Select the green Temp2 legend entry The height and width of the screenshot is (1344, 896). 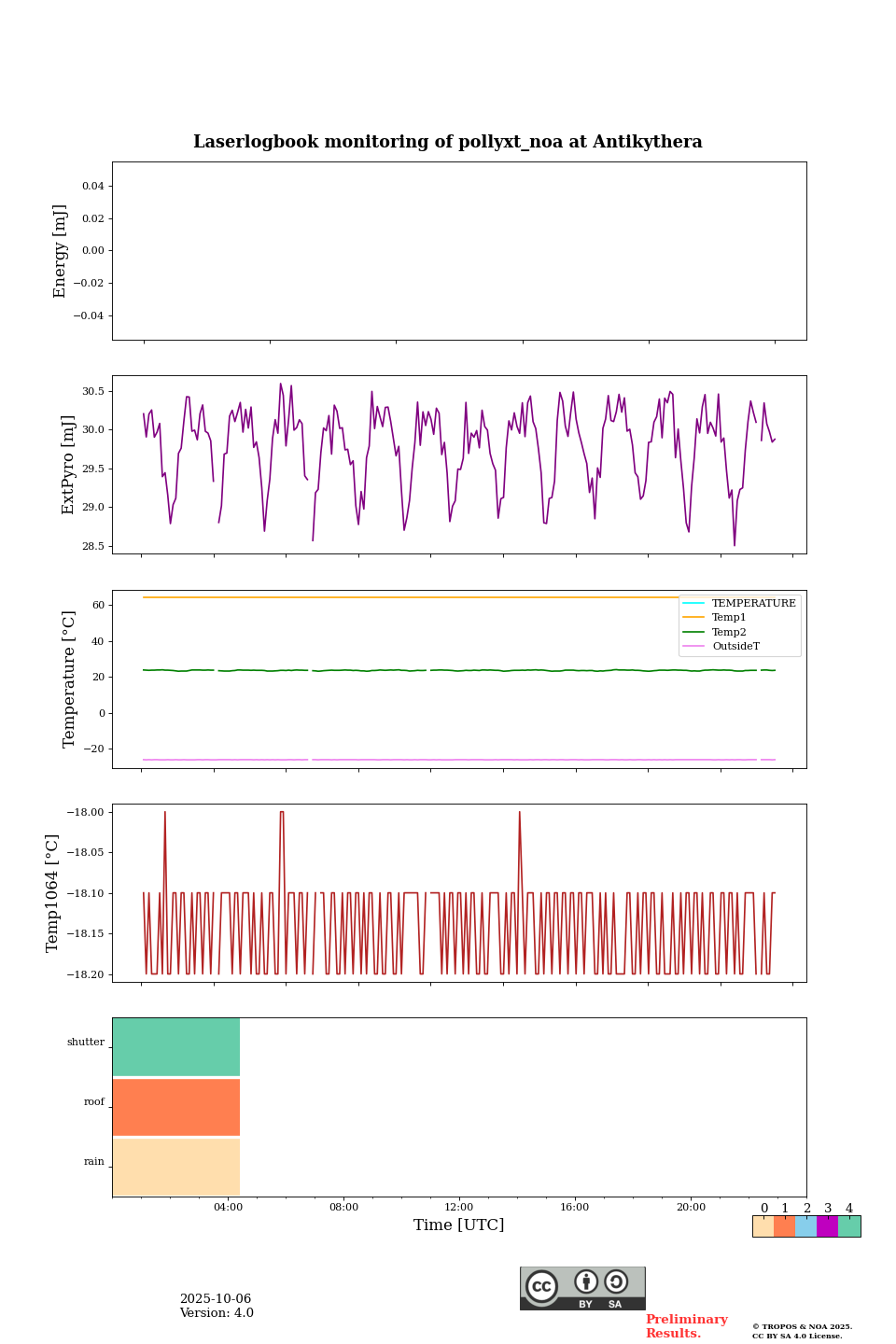tap(728, 632)
